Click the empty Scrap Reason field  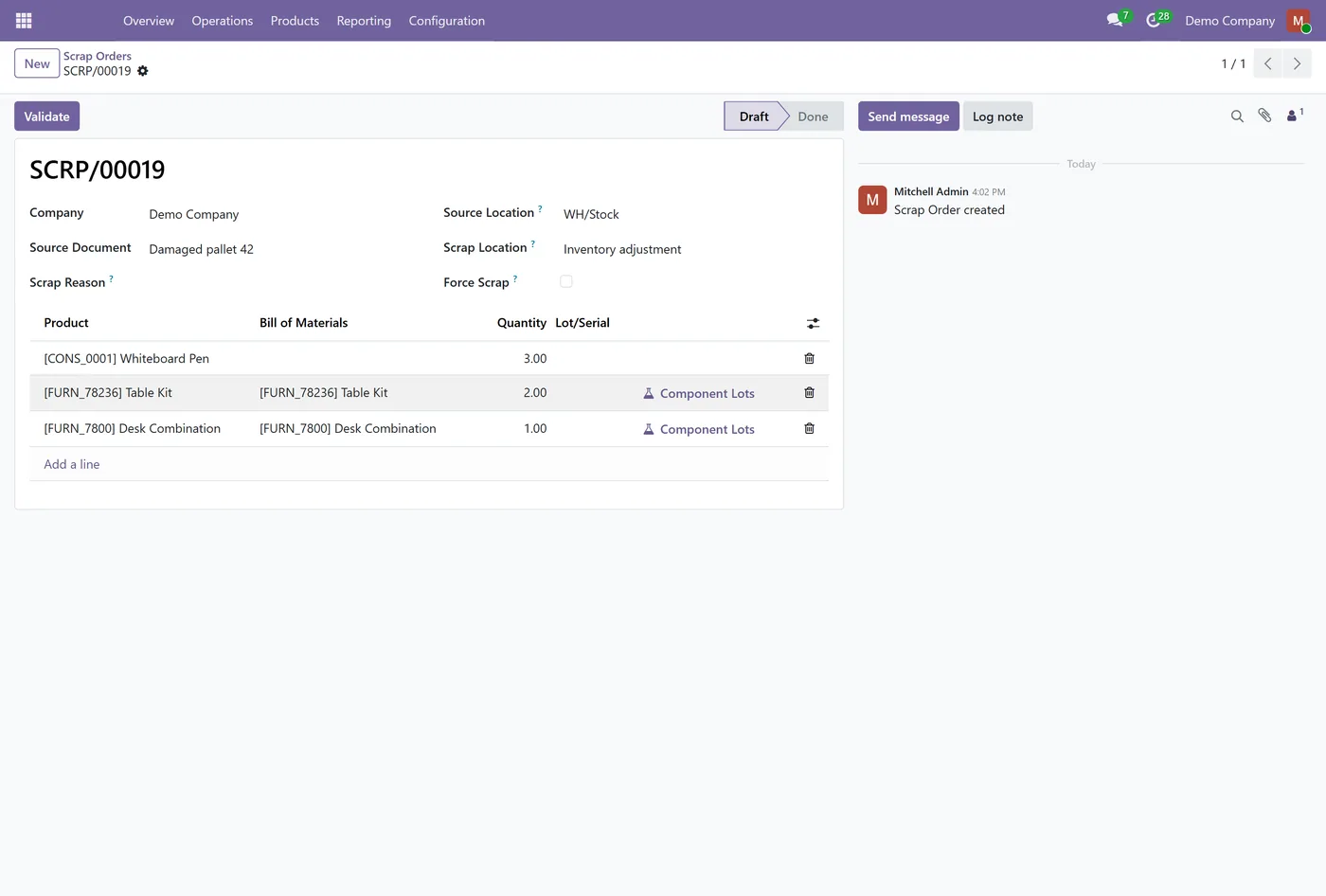click(x=281, y=283)
